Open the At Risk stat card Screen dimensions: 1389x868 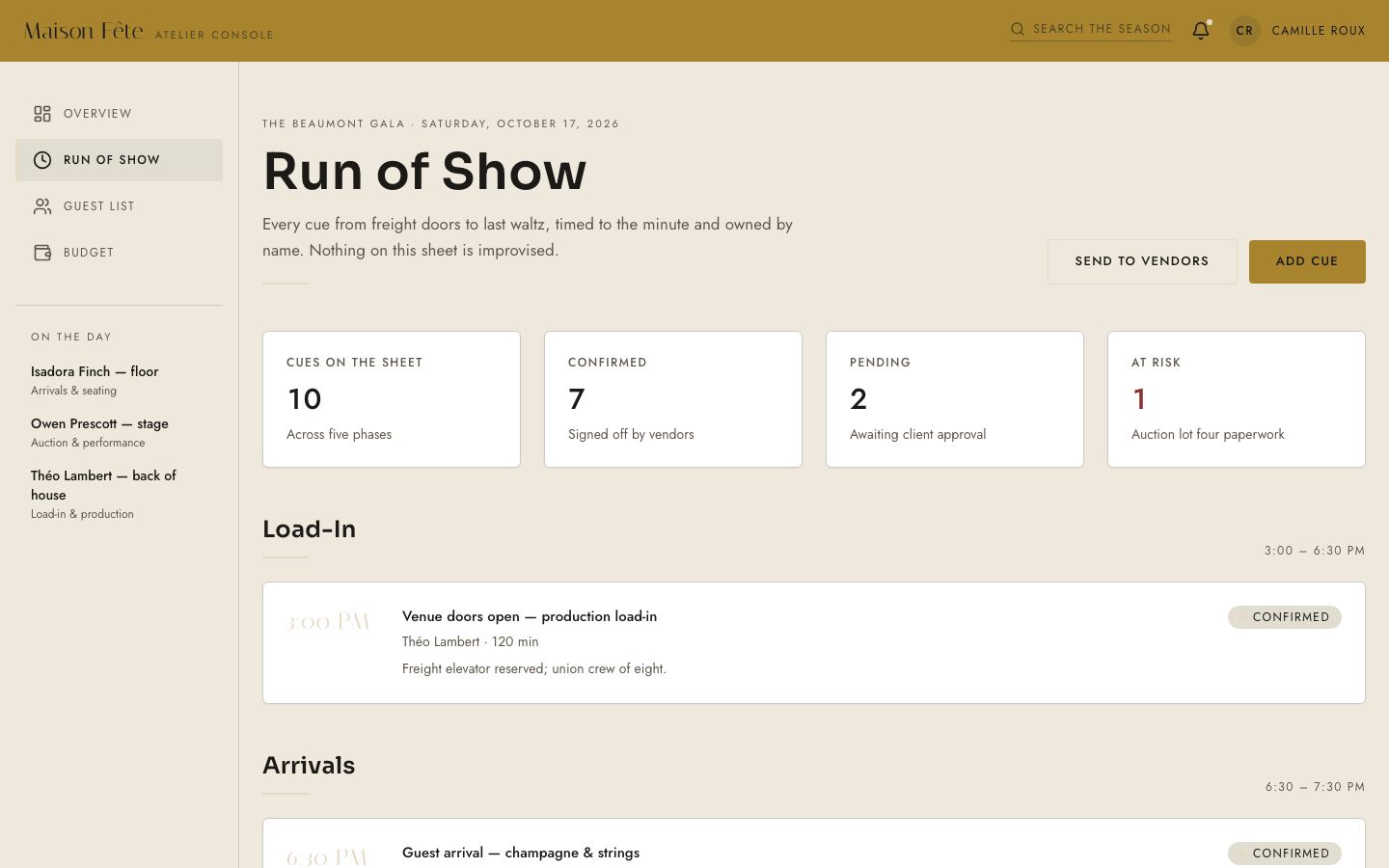click(x=1237, y=399)
